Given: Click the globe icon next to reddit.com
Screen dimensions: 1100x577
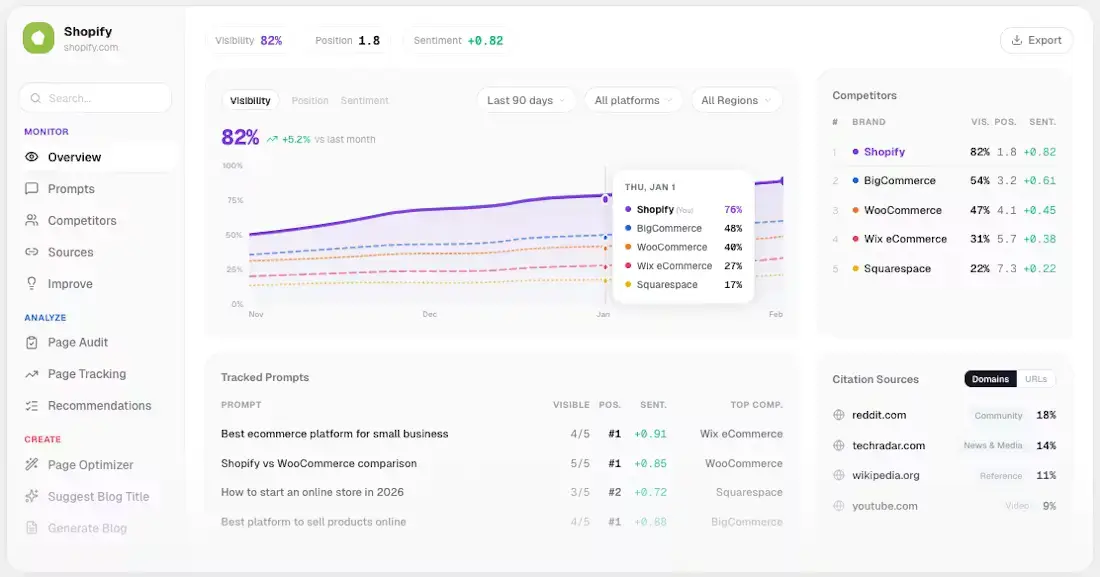Looking at the screenshot, I should coord(838,415).
